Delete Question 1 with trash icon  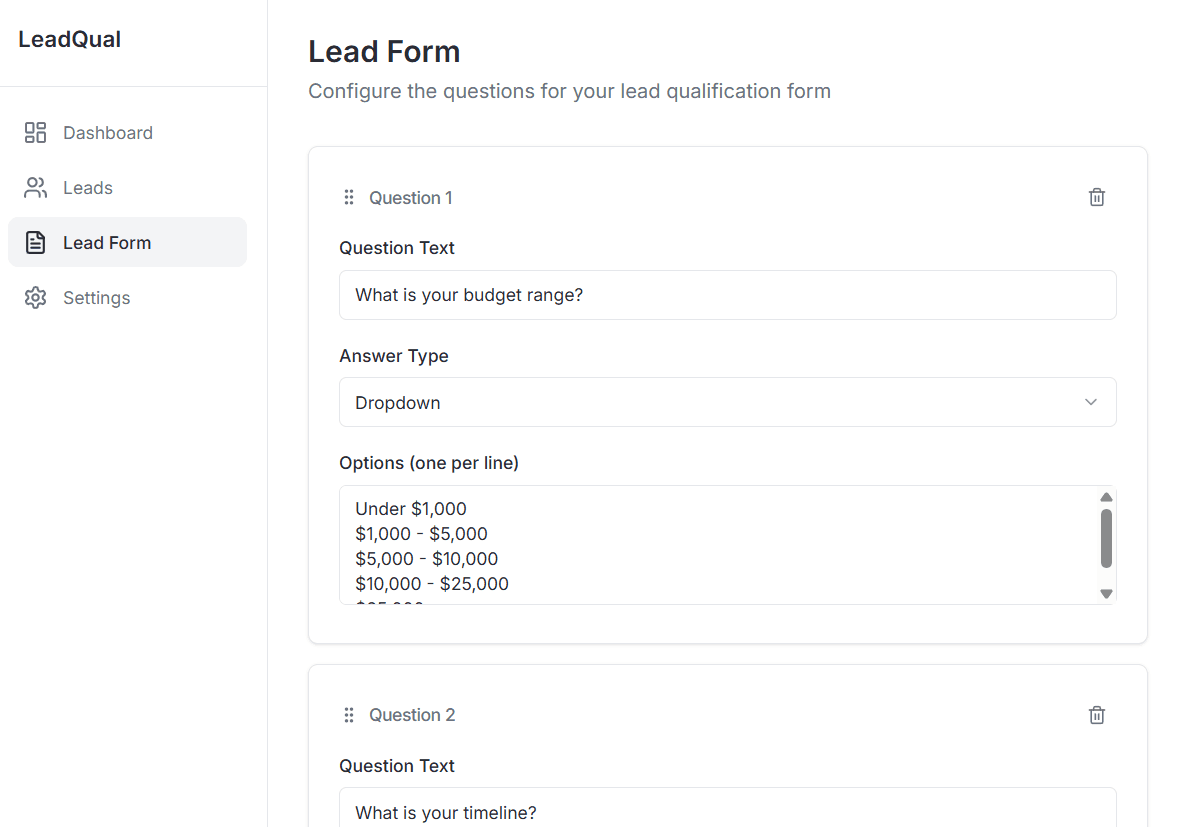(1097, 197)
